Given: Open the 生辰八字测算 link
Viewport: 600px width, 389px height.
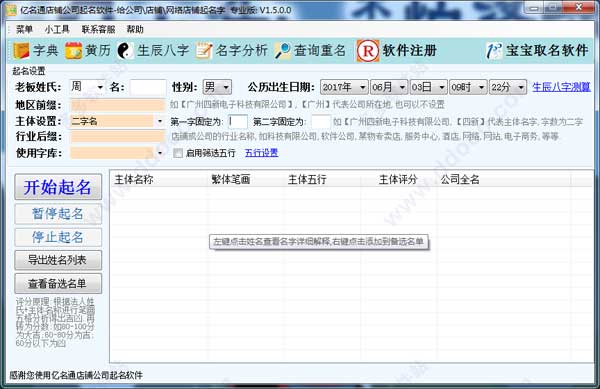Looking at the screenshot, I should point(561,87).
